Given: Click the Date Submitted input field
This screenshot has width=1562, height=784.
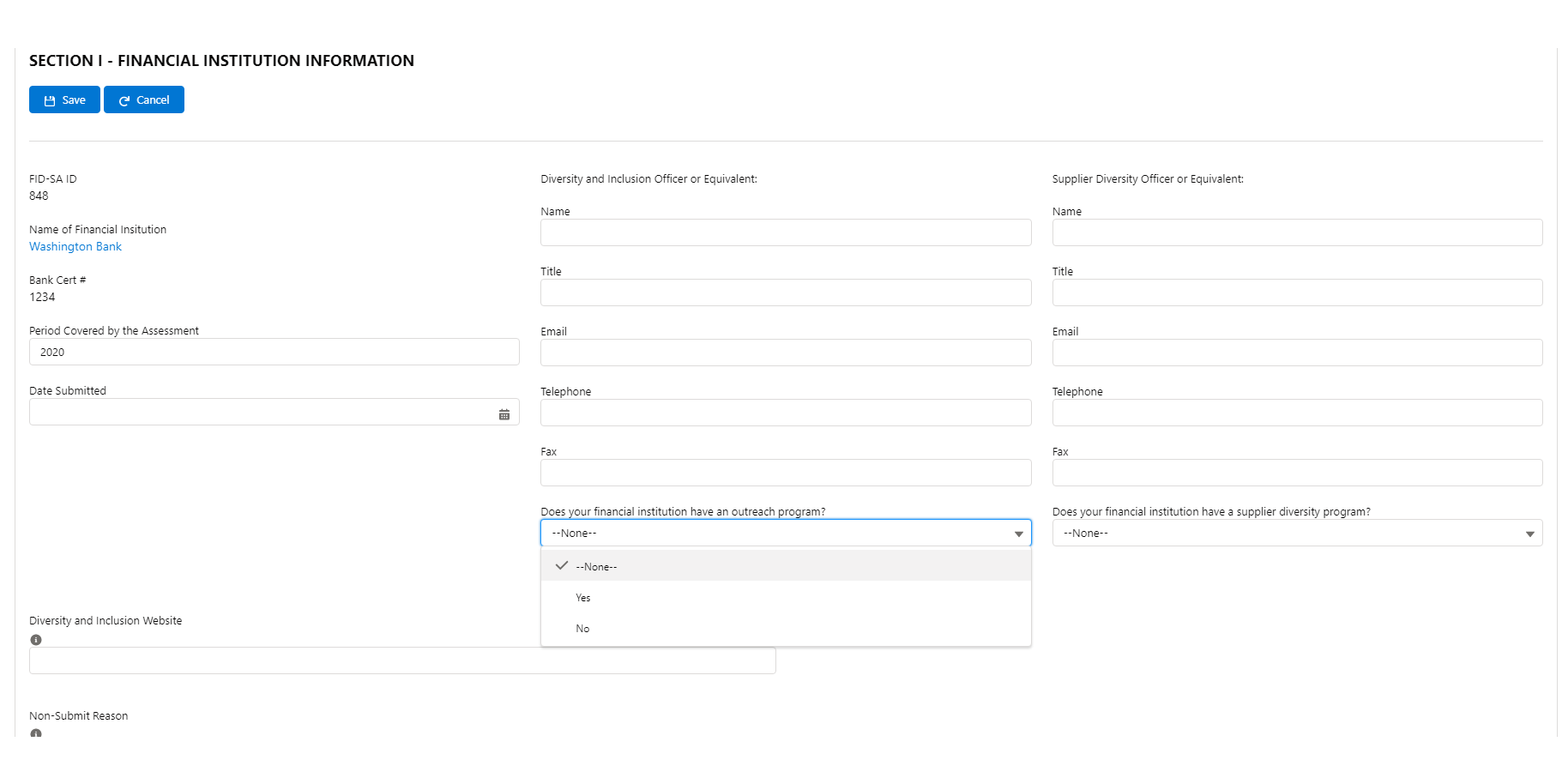Looking at the screenshot, I should coord(262,413).
